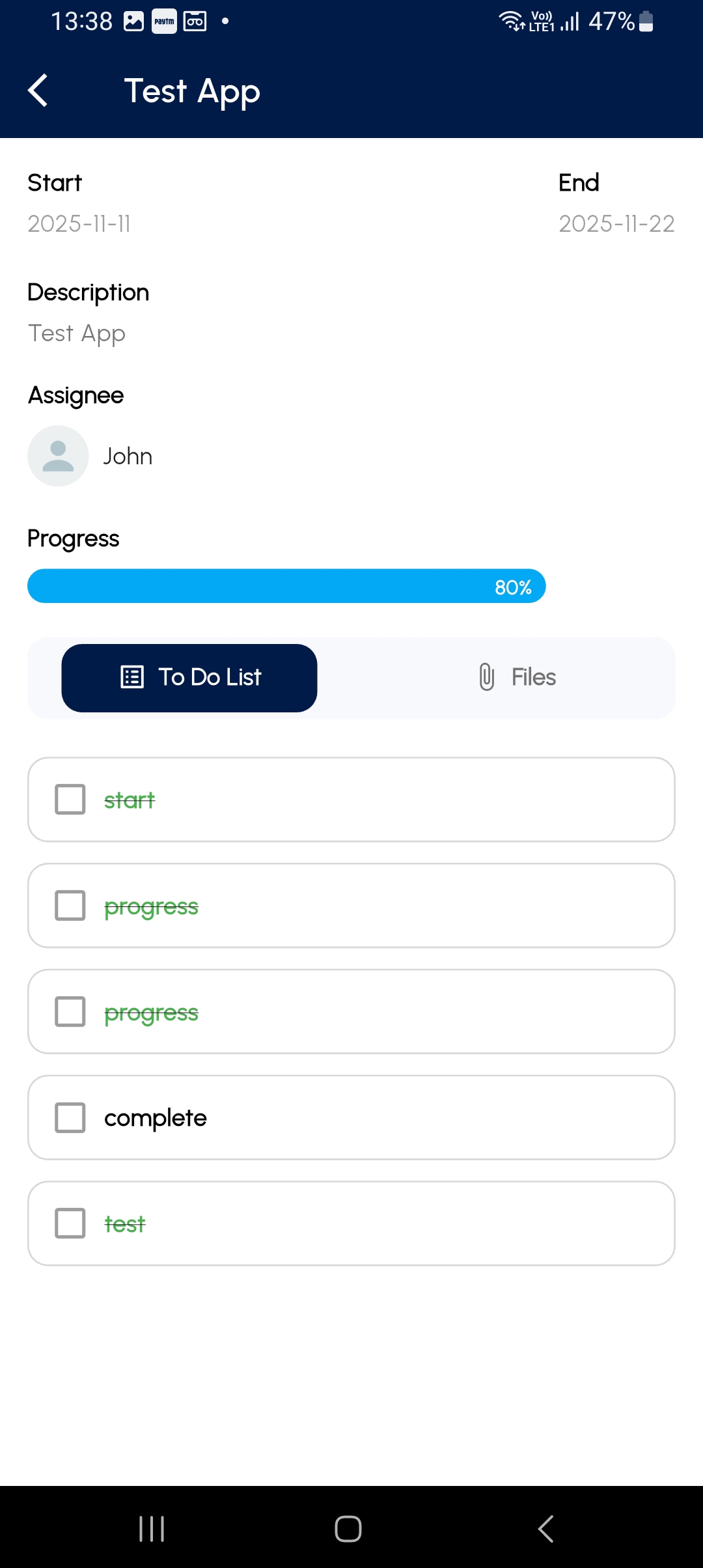The image size is (703, 1568).
Task: Tap the list icon beside To Do List
Action: coord(132,677)
